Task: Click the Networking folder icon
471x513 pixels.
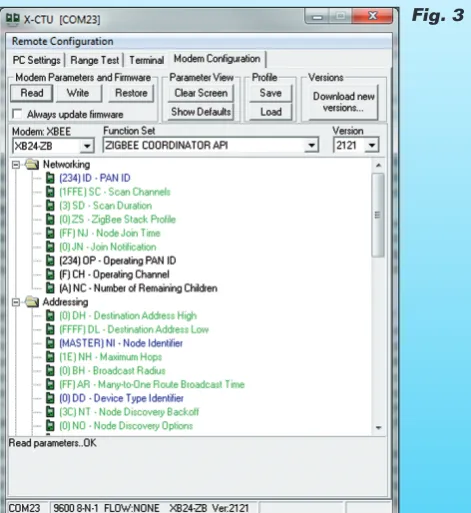Action: 32,164
